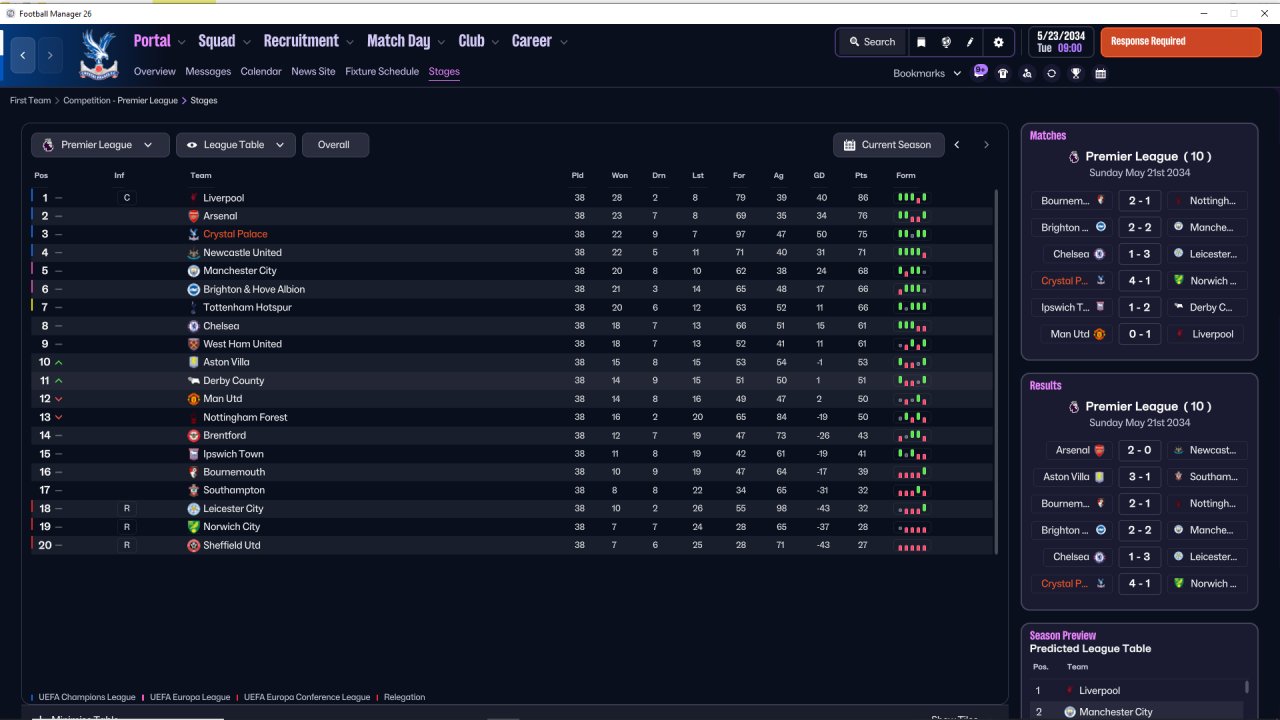Open the League Table view dropdown
The image size is (1280, 720).
[236, 145]
